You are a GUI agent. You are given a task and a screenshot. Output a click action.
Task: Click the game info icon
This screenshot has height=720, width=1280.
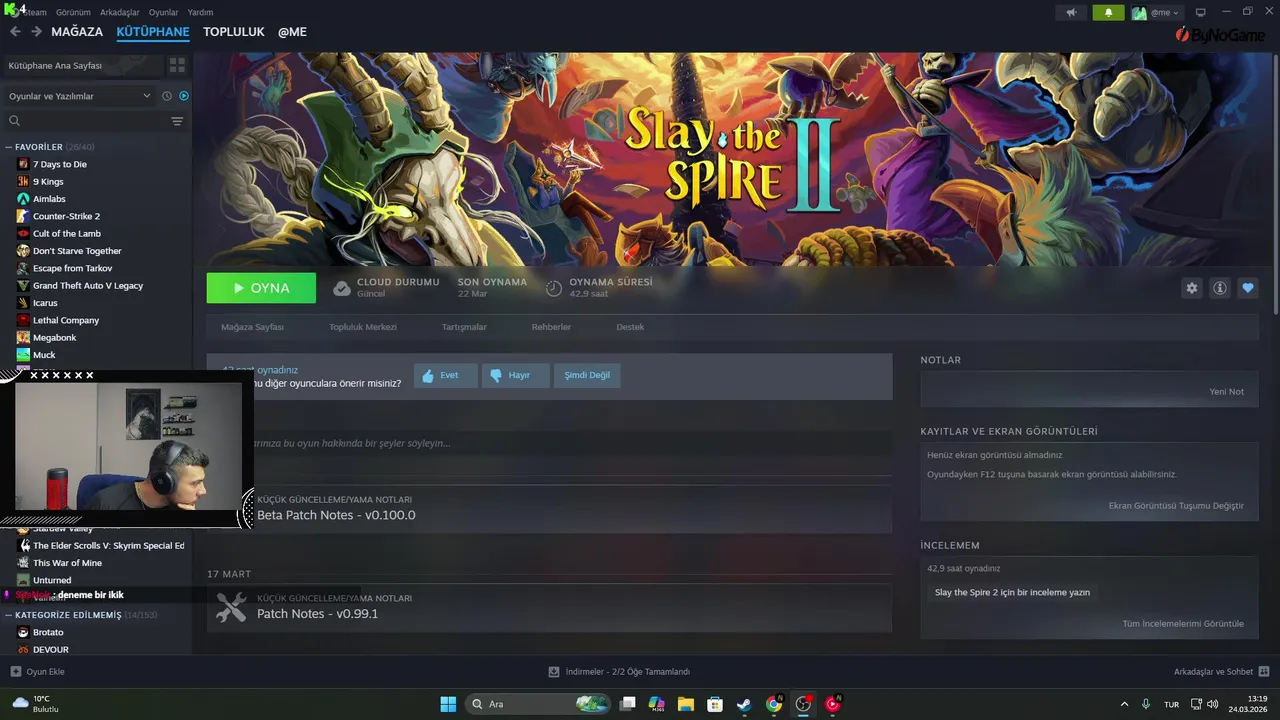[x=1219, y=288]
